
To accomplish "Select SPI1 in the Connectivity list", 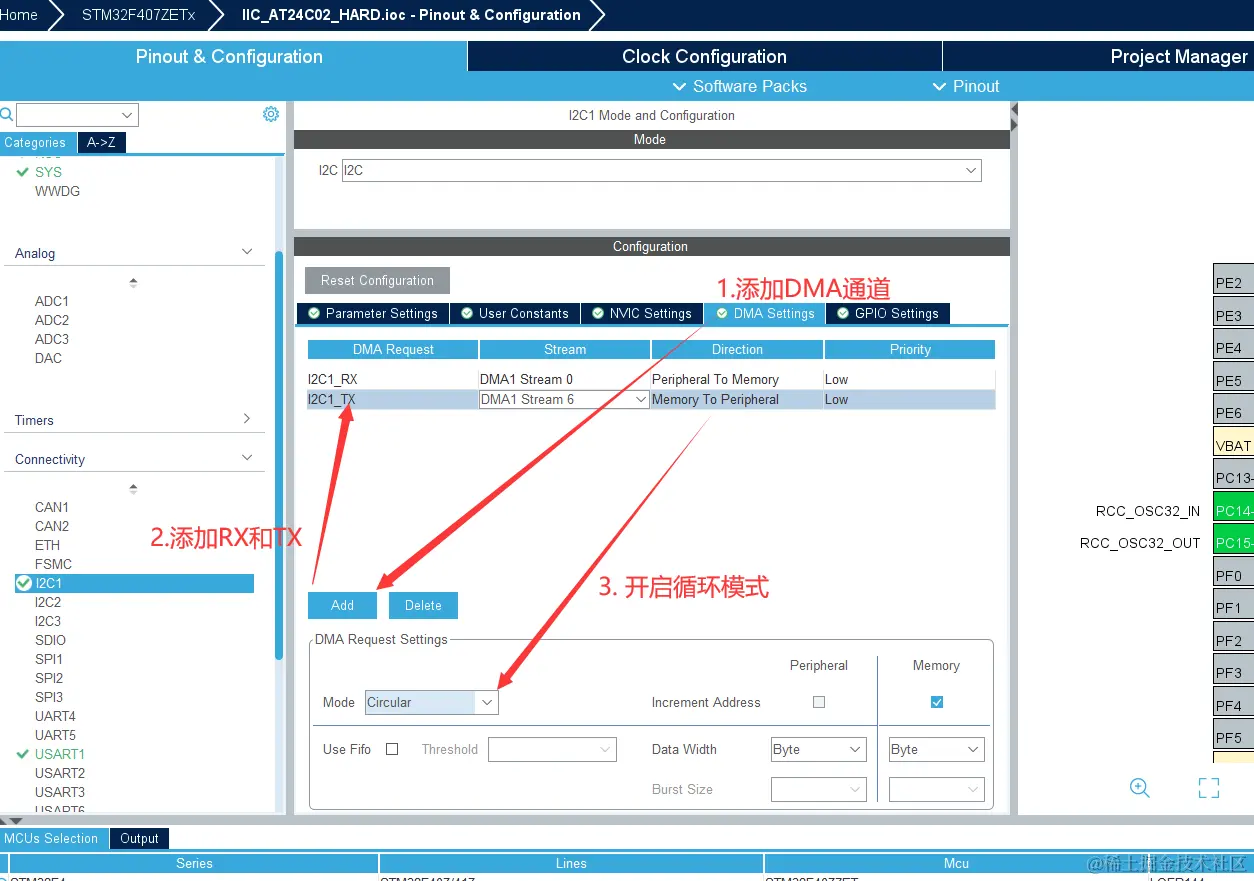I will tap(49, 659).
